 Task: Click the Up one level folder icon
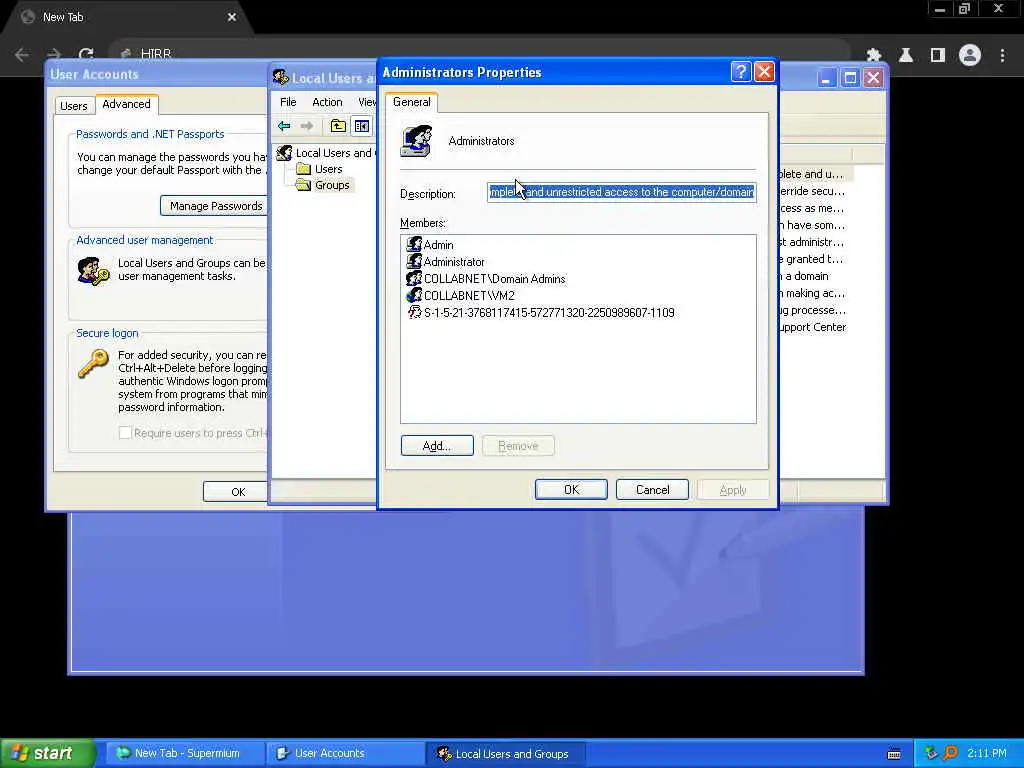pyautogui.click(x=338, y=126)
